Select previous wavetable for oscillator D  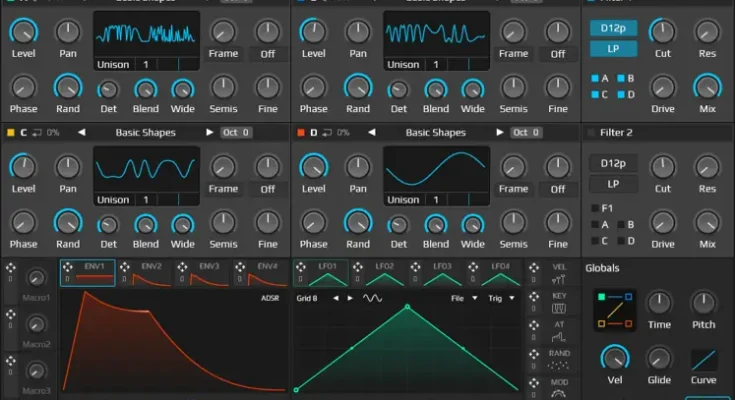pos(372,132)
